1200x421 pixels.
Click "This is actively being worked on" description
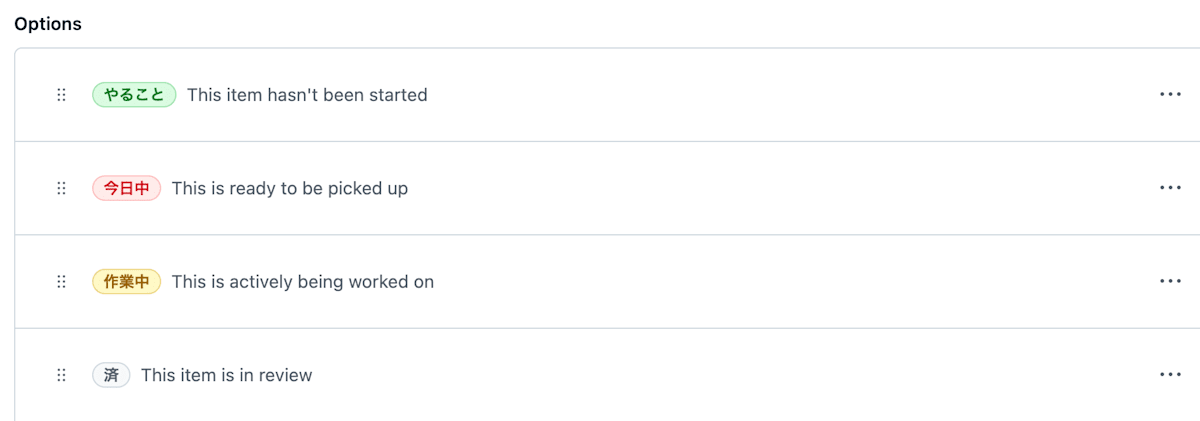click(x=302, y=282)
